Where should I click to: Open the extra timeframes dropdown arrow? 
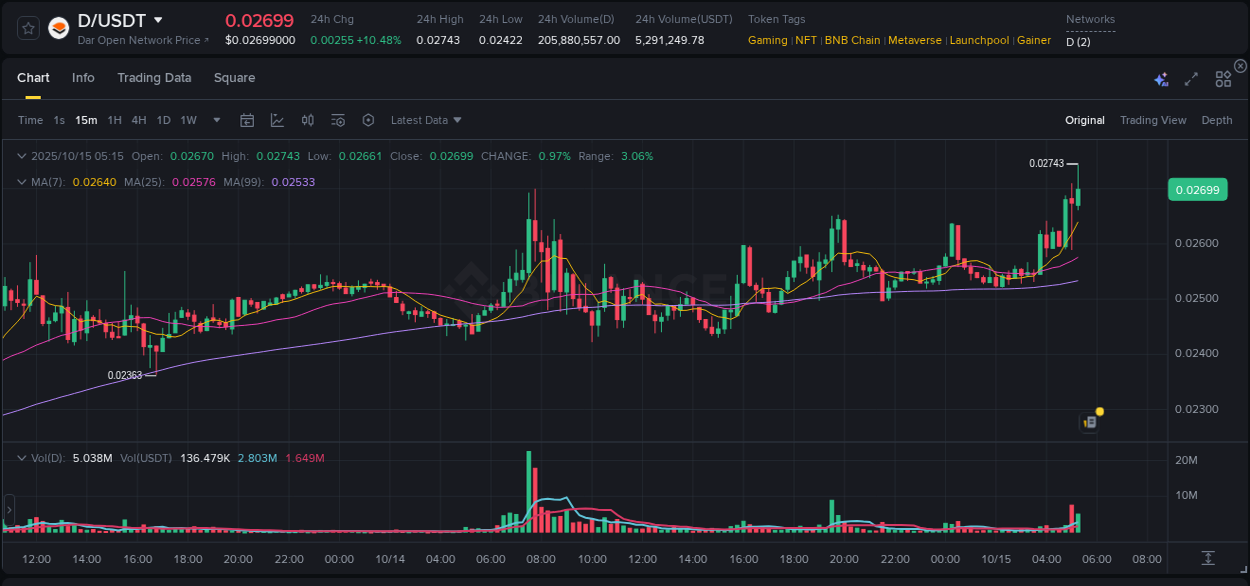216,120
